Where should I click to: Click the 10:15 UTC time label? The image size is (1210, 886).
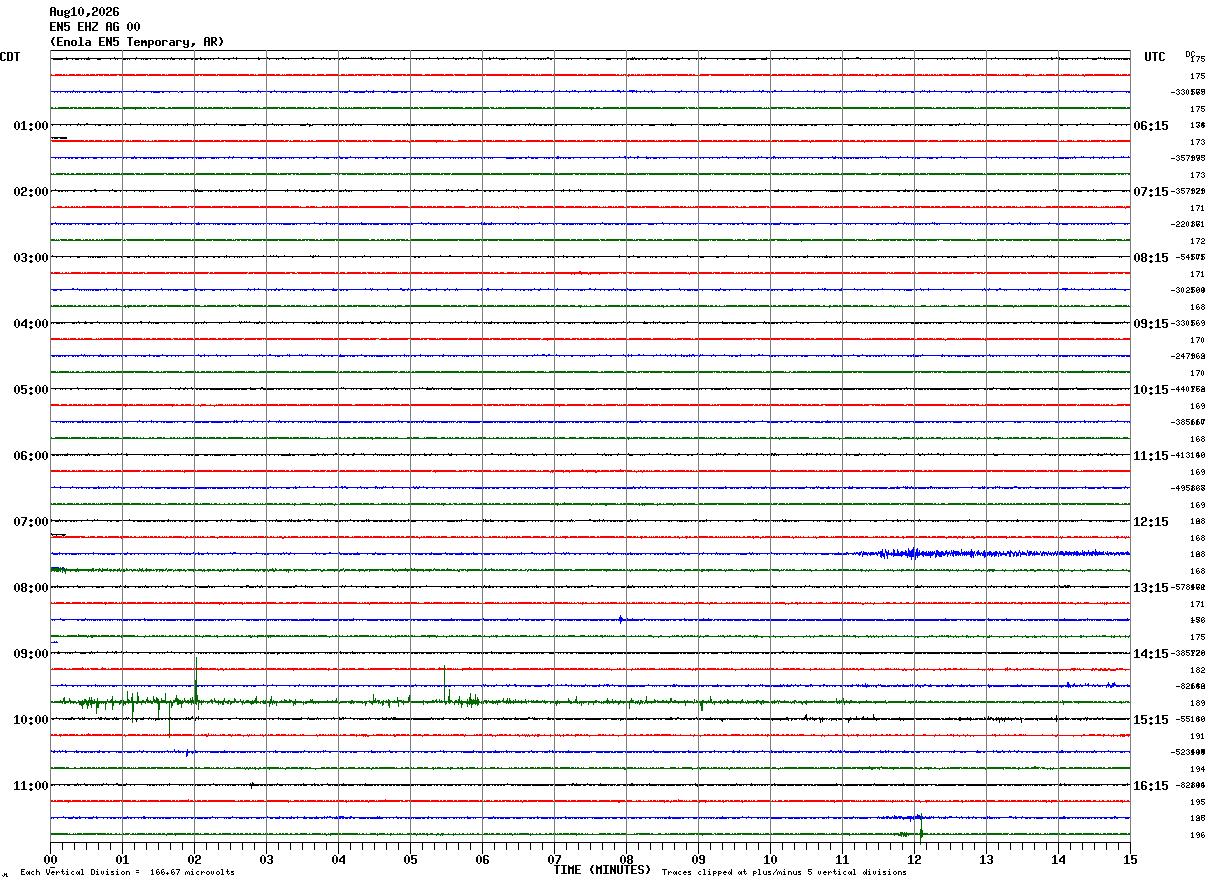click(1151, 390)
